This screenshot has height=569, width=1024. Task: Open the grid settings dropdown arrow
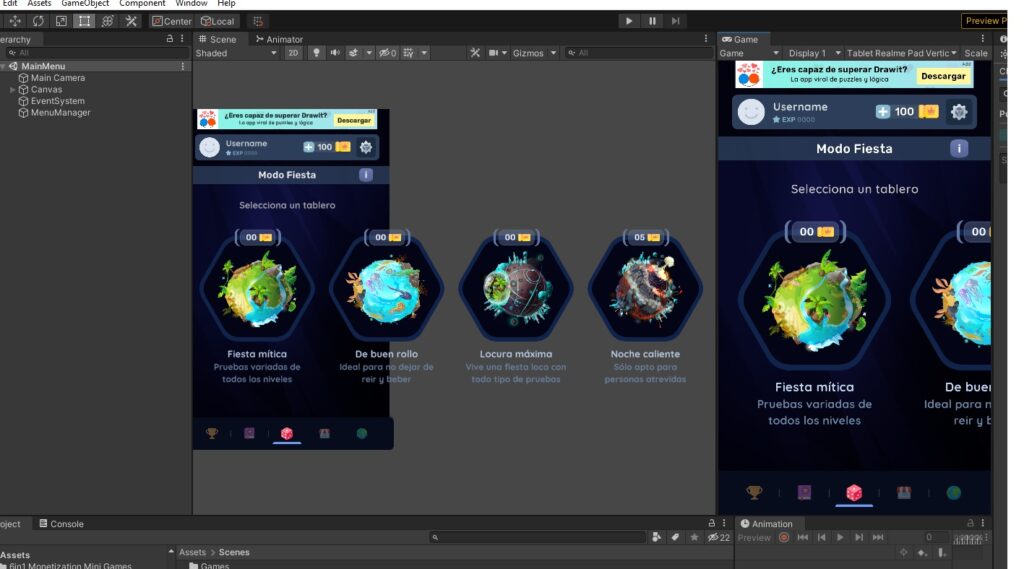(x=424, y=53)
